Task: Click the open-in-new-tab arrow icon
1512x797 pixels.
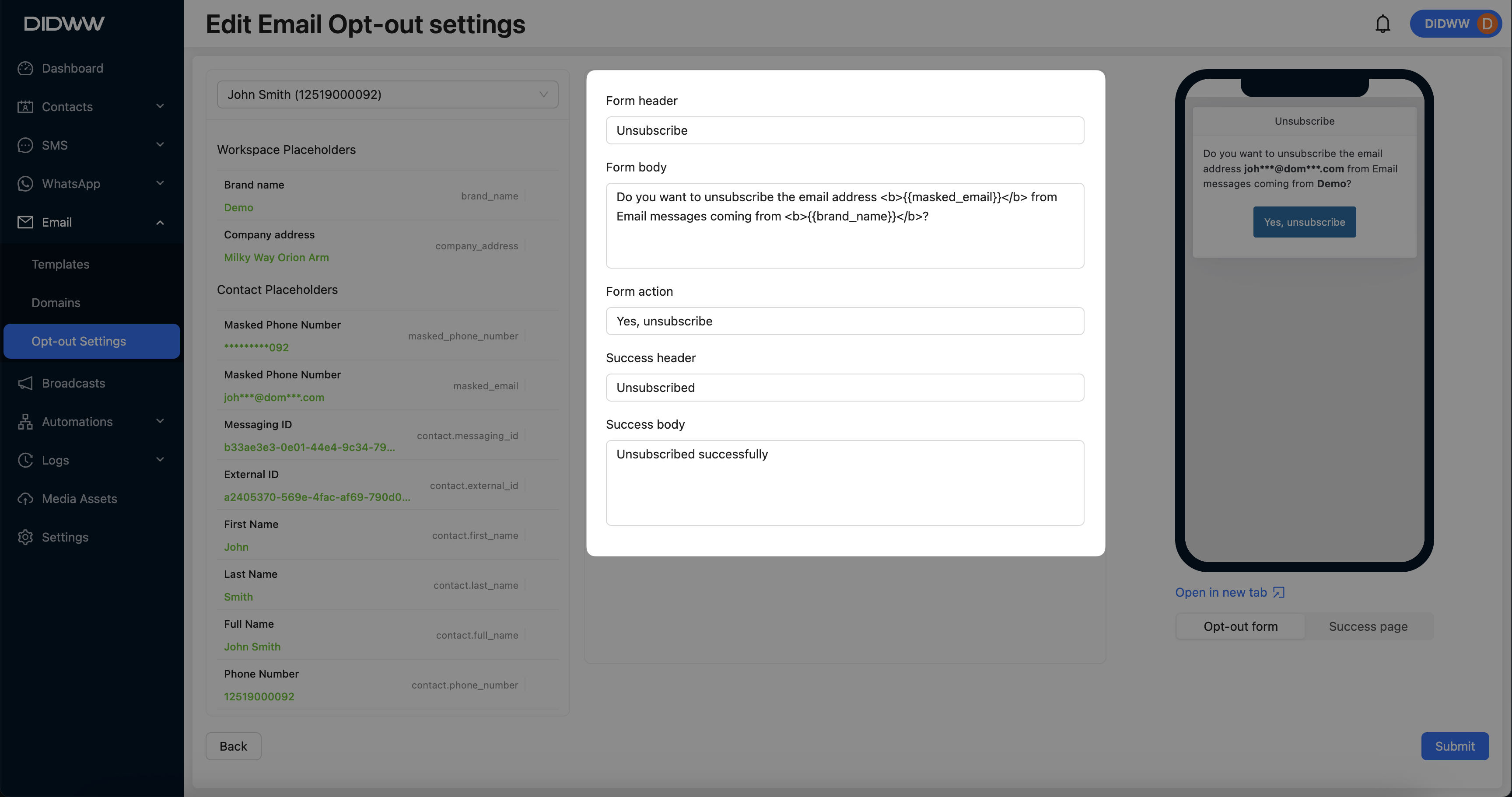Action: pos(1278,593)
